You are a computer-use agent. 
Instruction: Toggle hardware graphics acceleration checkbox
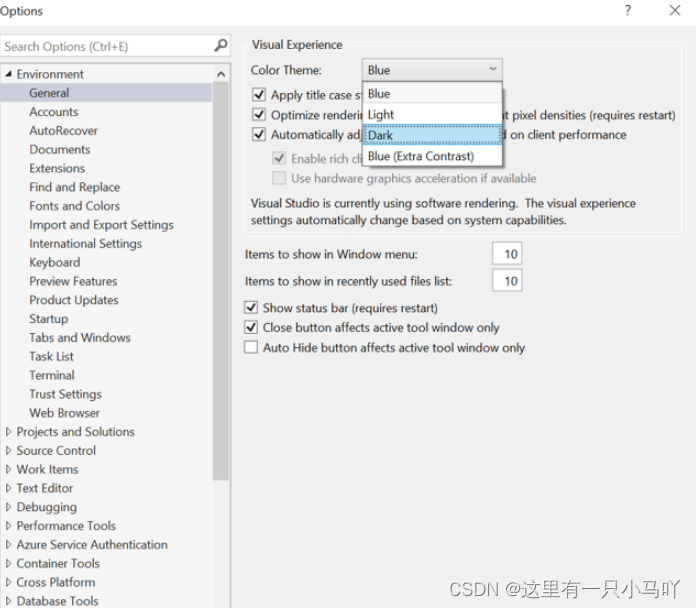pos(279,178)
